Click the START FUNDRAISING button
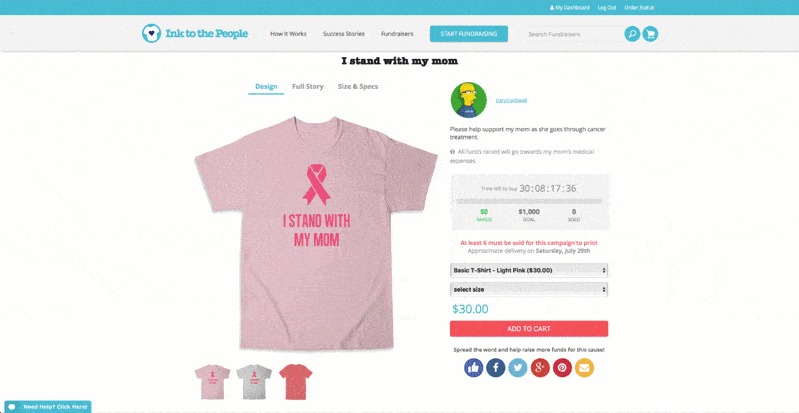 [x=469, y=34]
